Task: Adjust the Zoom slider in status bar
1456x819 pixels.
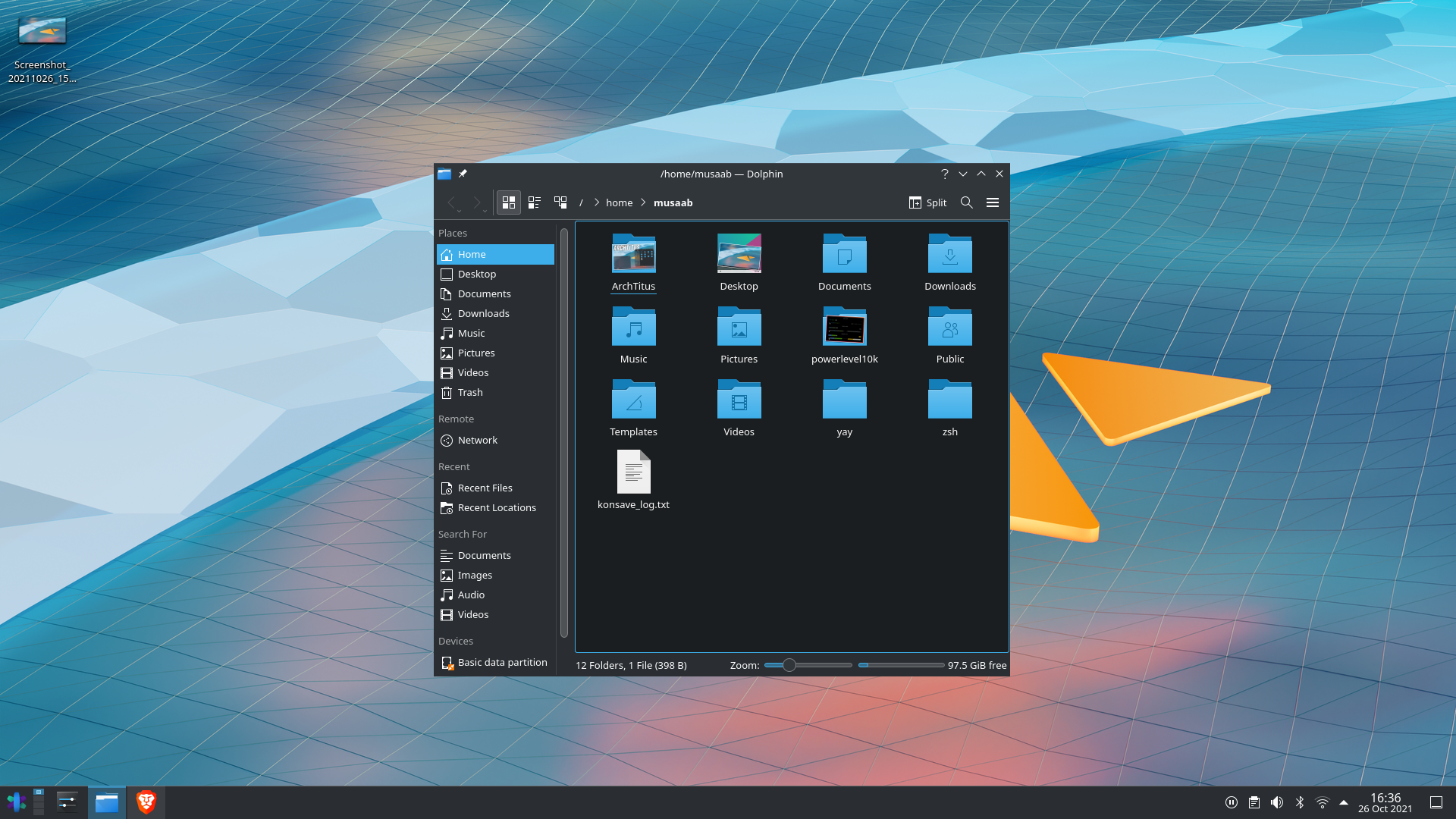Action: coord(808,665)
